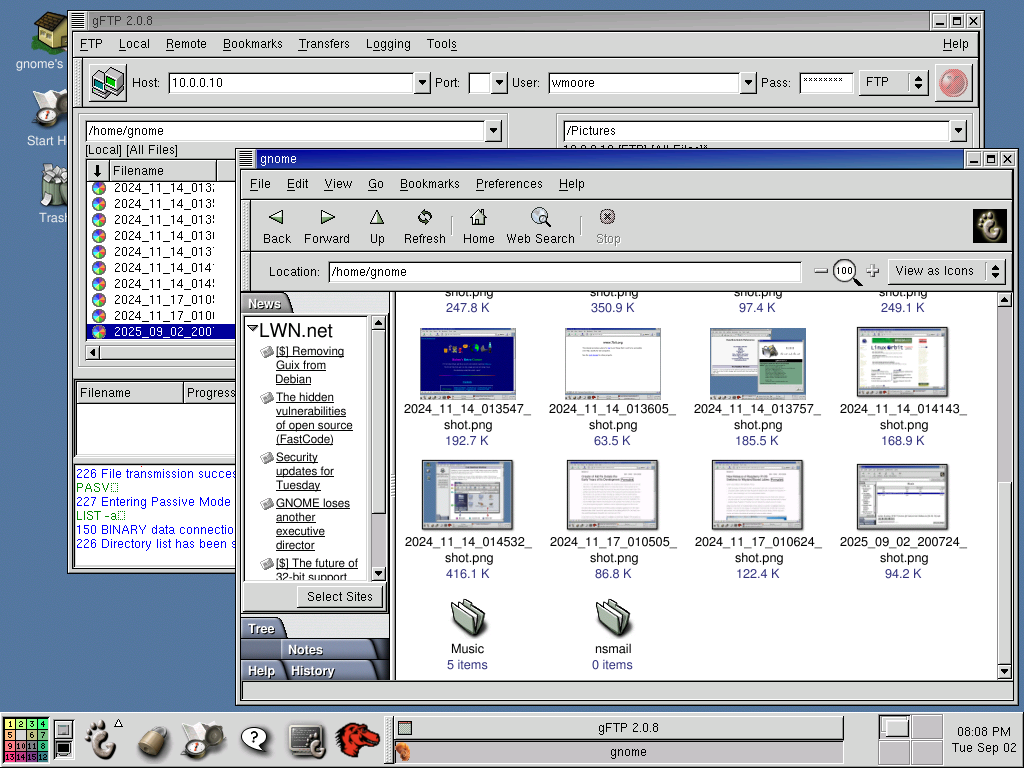Viewport: 1024px width, 768px height.
Task: Launch Mozilla from the panel
Action: coord(356,740)
